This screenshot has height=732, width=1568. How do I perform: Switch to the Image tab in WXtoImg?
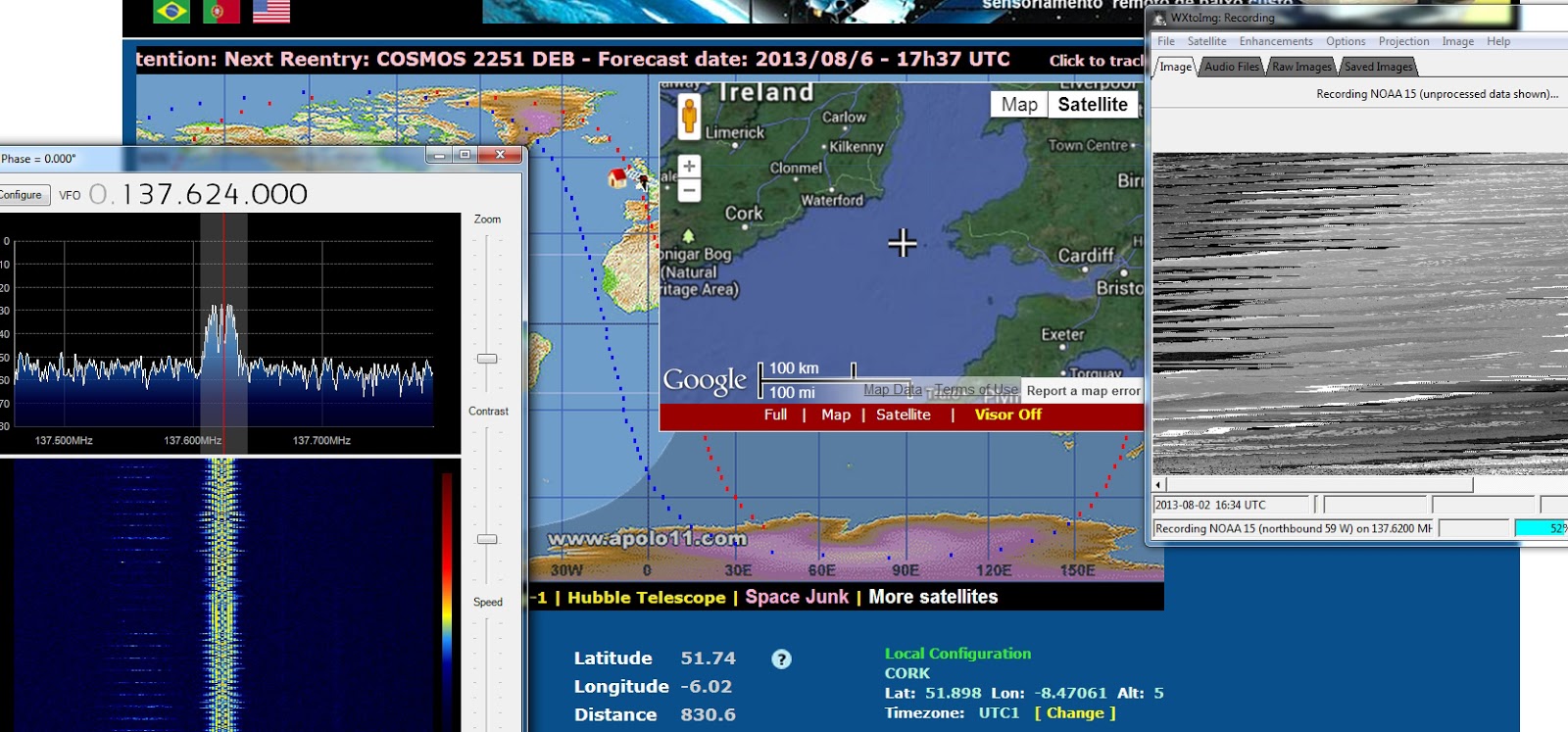coord(1175,67)
